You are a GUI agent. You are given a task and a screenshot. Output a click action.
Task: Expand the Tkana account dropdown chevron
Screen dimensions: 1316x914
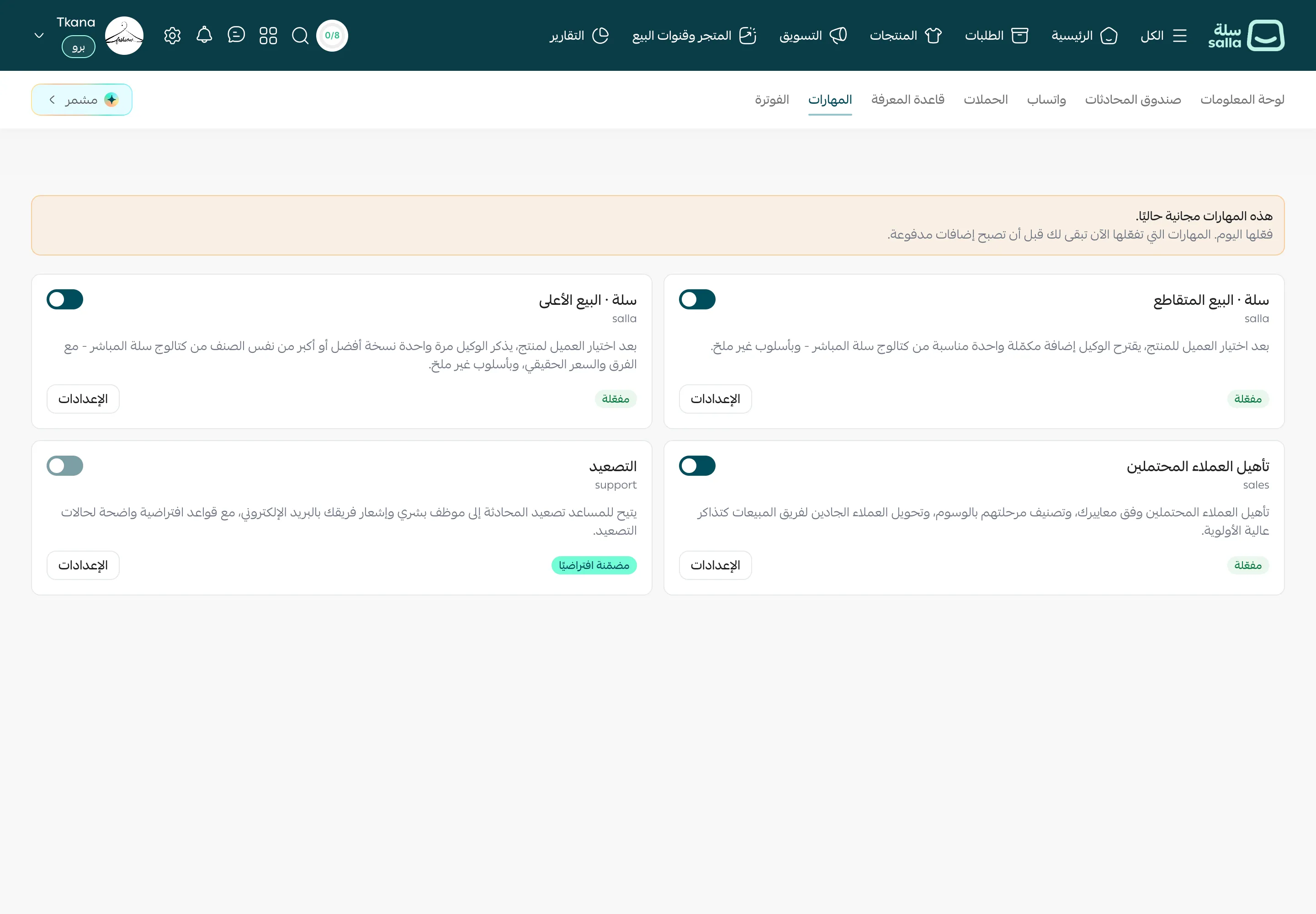click(39, 36)
